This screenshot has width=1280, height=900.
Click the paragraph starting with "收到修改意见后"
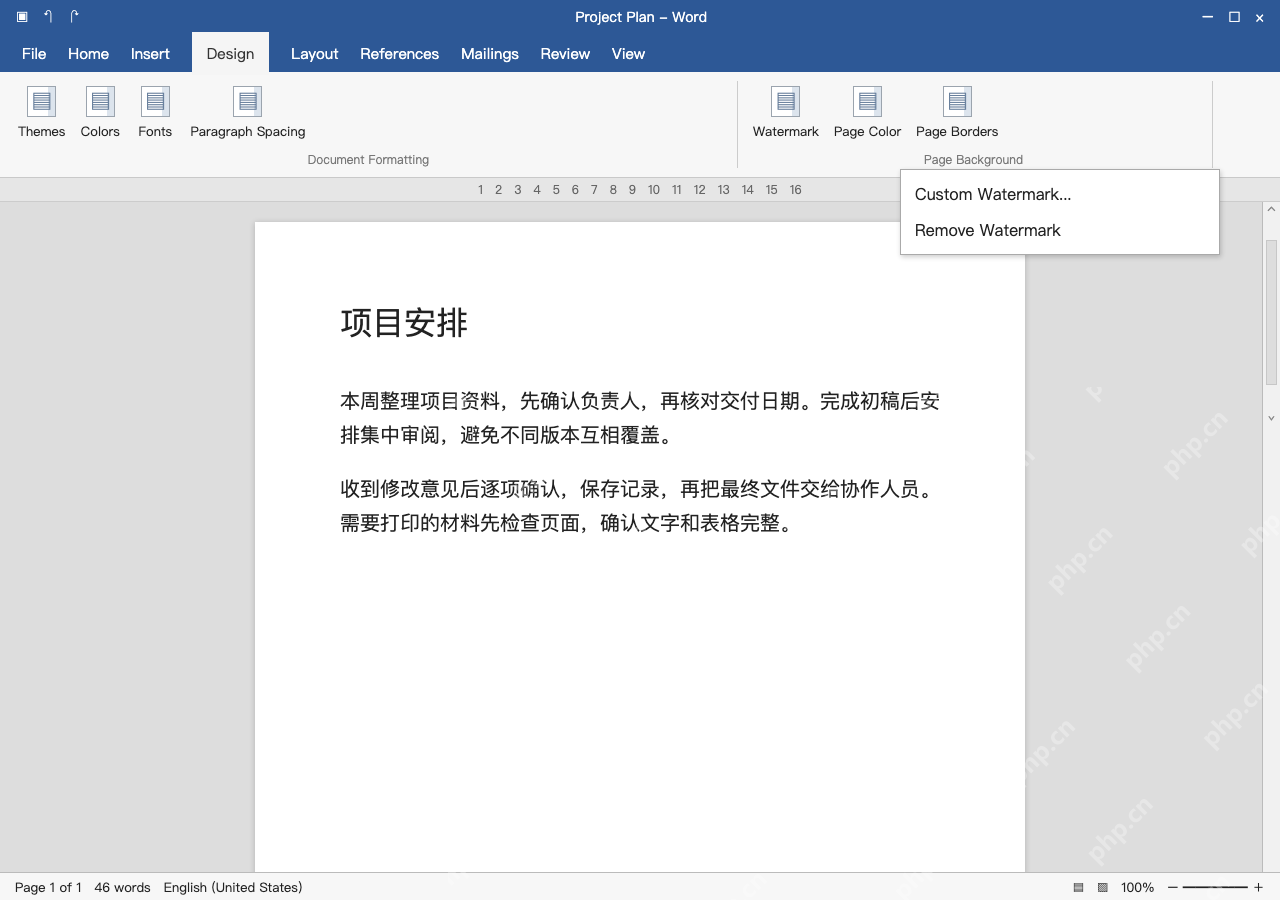[x=640, y=506]
